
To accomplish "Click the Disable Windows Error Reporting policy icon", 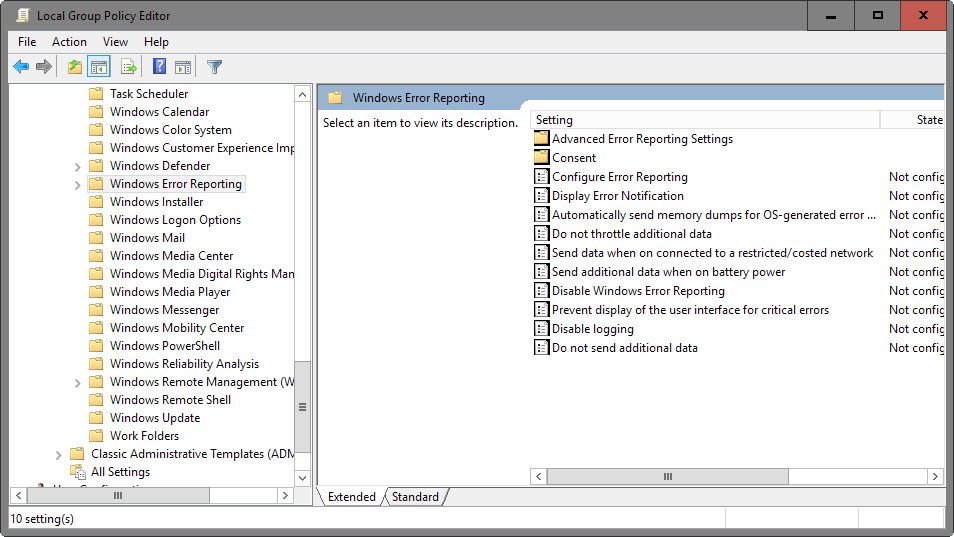I will 541,291.
